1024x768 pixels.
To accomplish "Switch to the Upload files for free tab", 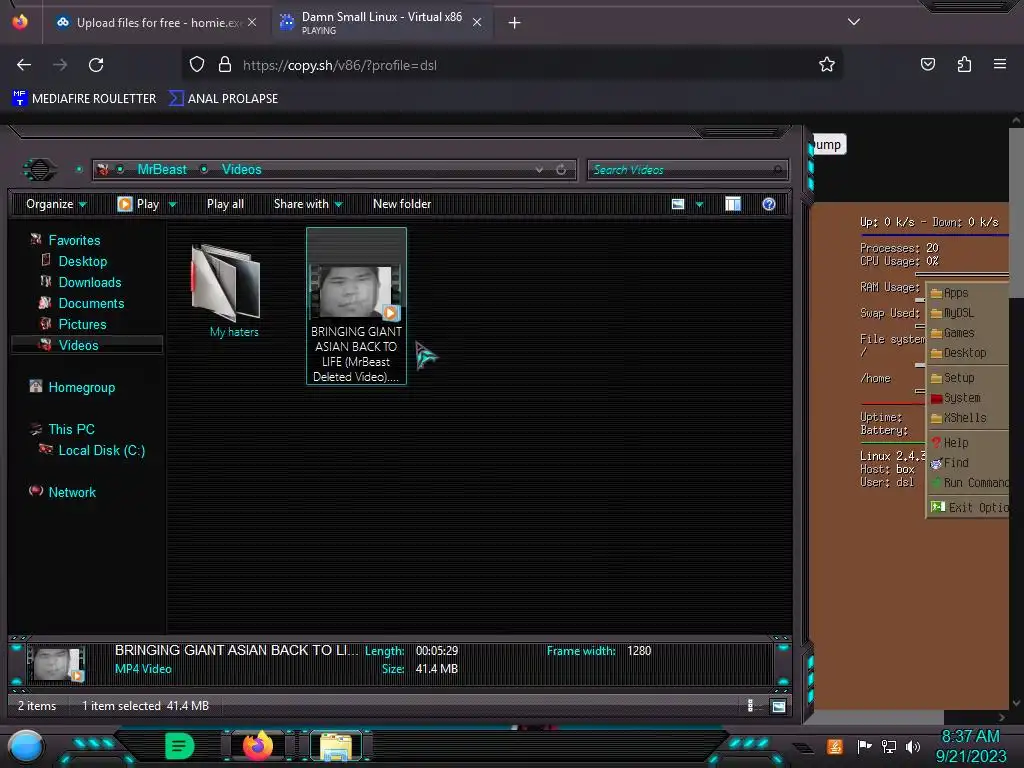I will [157, 23].
